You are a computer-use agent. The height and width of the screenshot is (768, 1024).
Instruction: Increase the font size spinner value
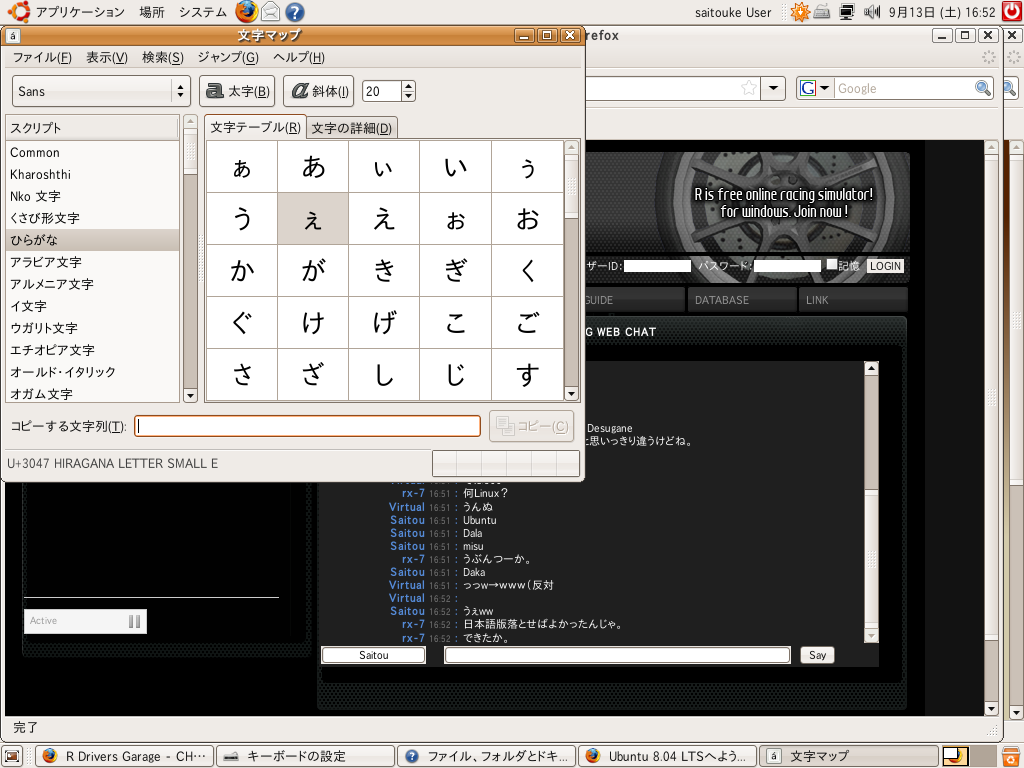408,86
